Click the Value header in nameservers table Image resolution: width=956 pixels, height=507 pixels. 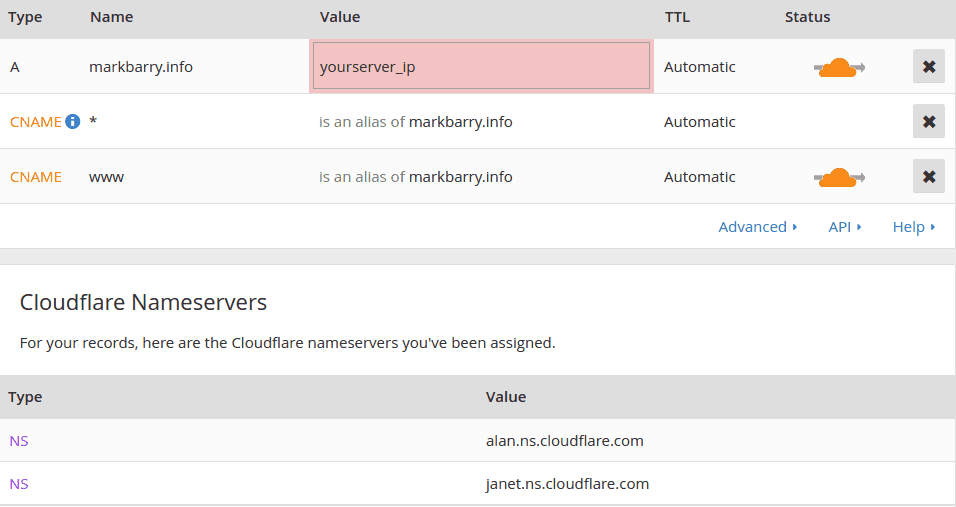click(505, 397)
